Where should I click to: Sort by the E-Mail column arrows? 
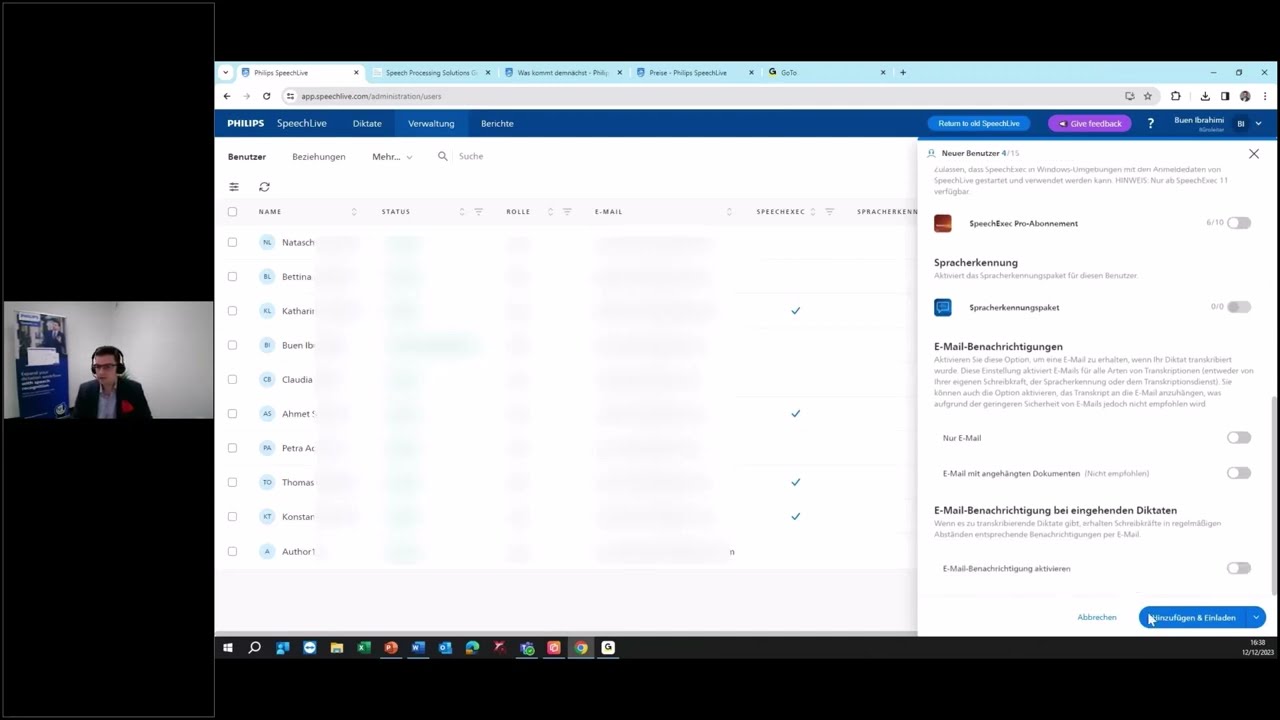coord(729,212)
